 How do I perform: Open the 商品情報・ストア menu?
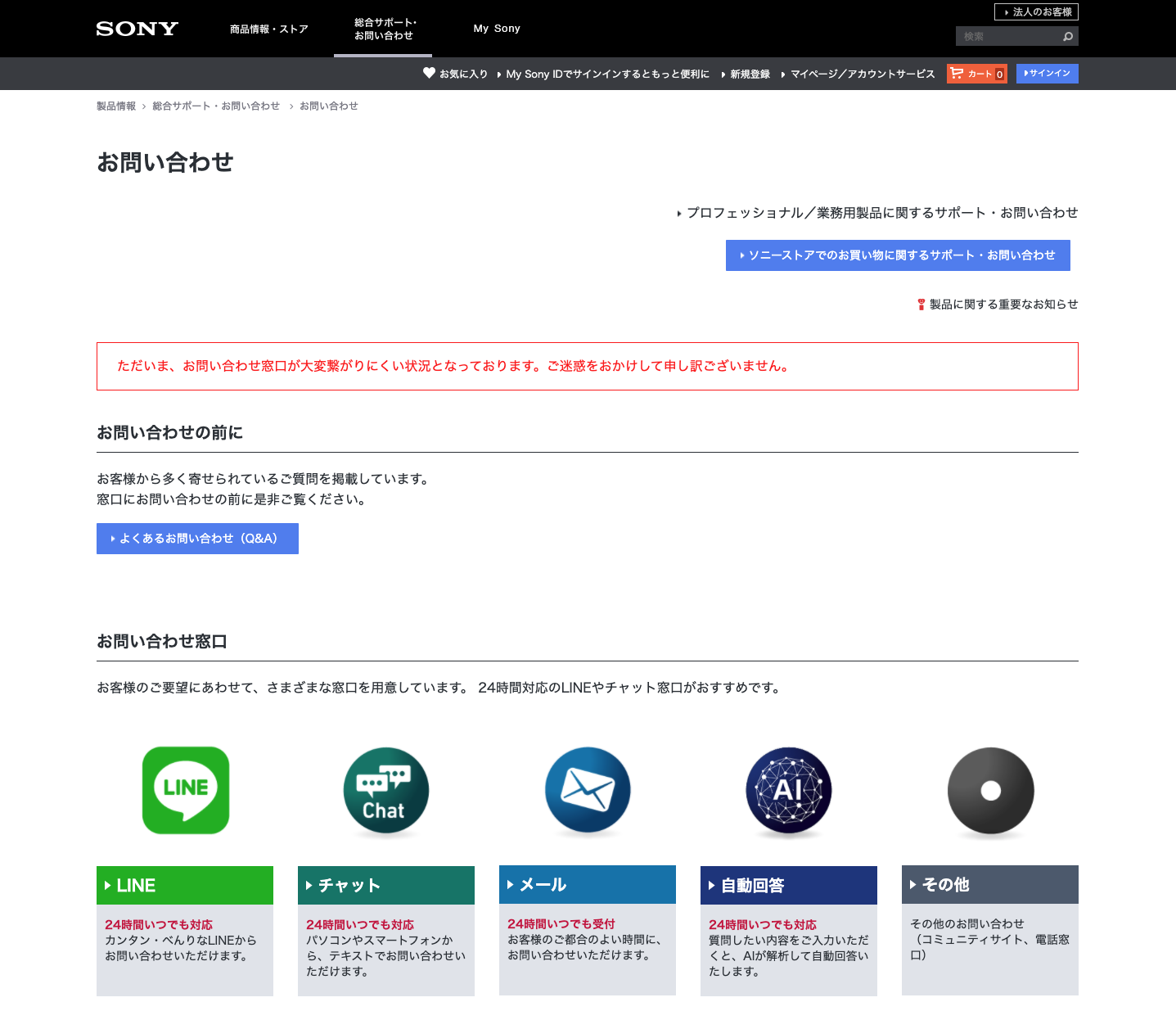(268, 29)
